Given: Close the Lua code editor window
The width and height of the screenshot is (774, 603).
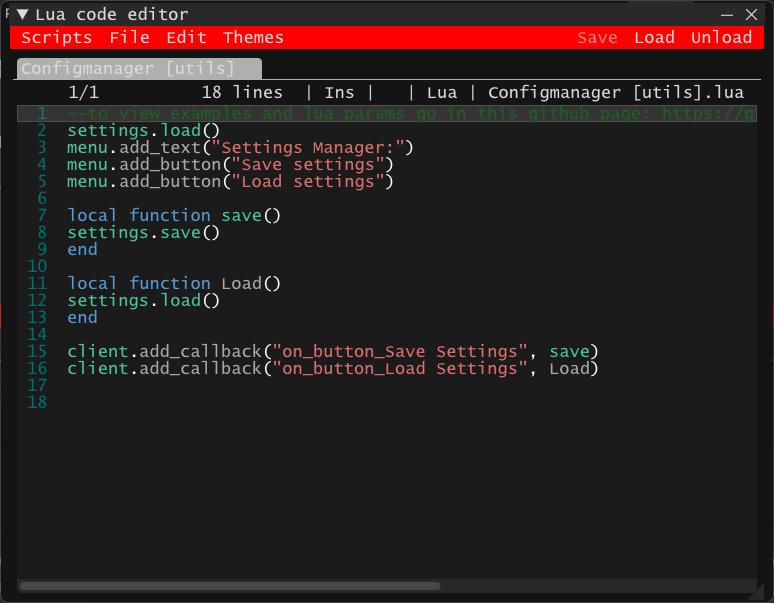Looking at the screenshot, I should coord(752,14).
